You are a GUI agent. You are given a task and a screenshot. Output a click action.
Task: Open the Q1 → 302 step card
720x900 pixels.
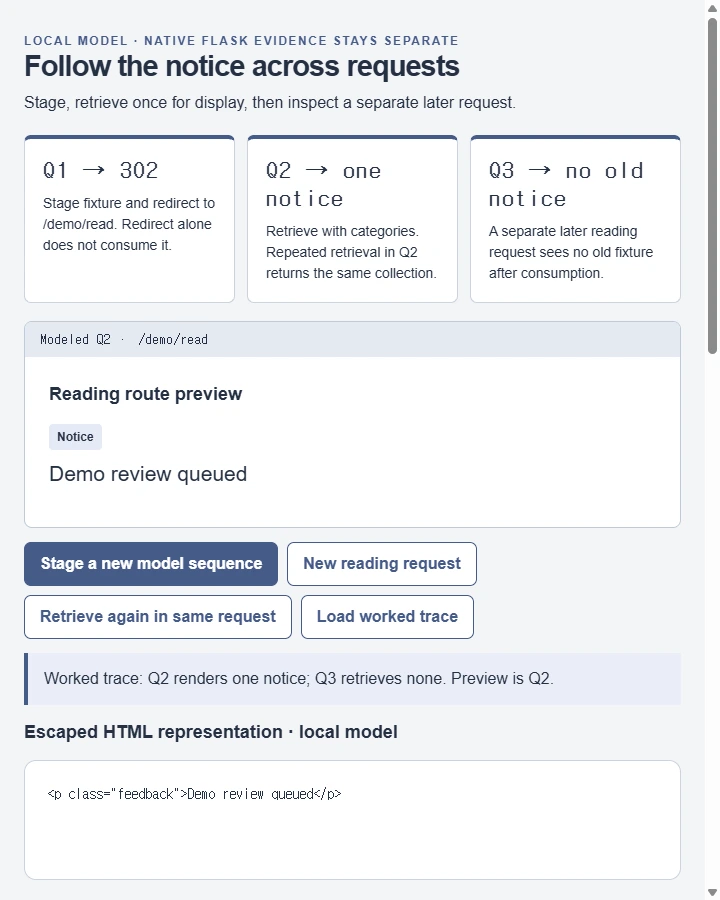coord(129,219)
